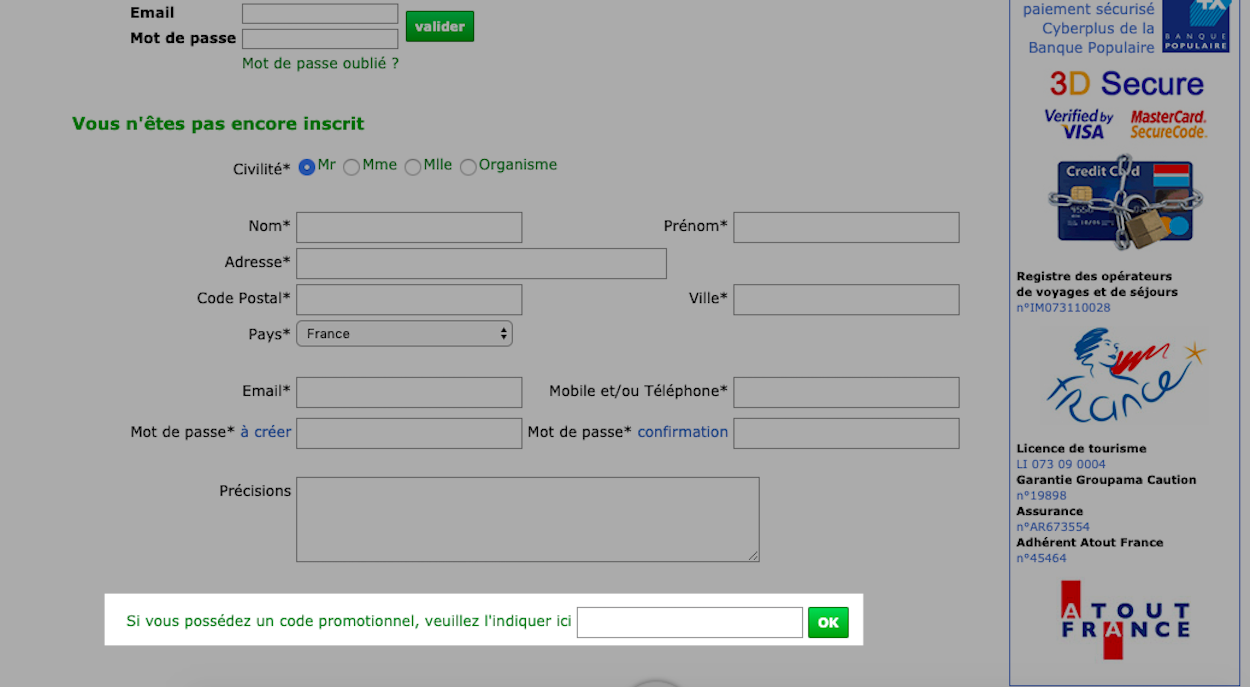Select the Mme civility option
The width and height of the screenshot is (1250, 687).
(352, 167)
